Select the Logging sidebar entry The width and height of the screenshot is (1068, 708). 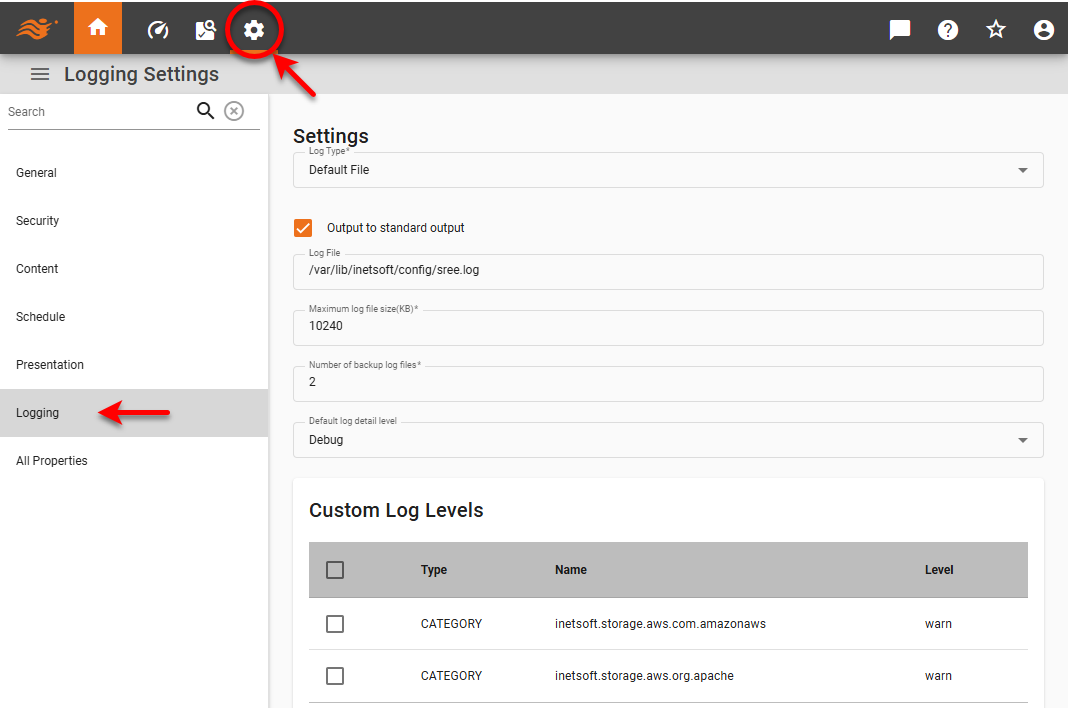pos(37,412)
